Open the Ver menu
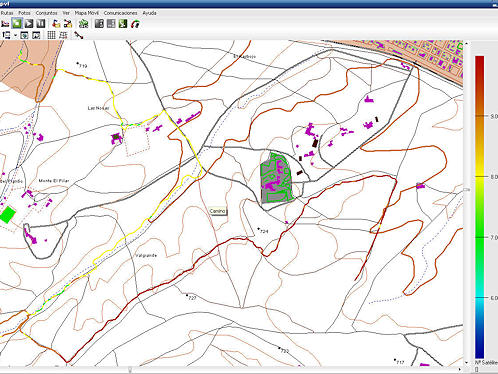 66,13
